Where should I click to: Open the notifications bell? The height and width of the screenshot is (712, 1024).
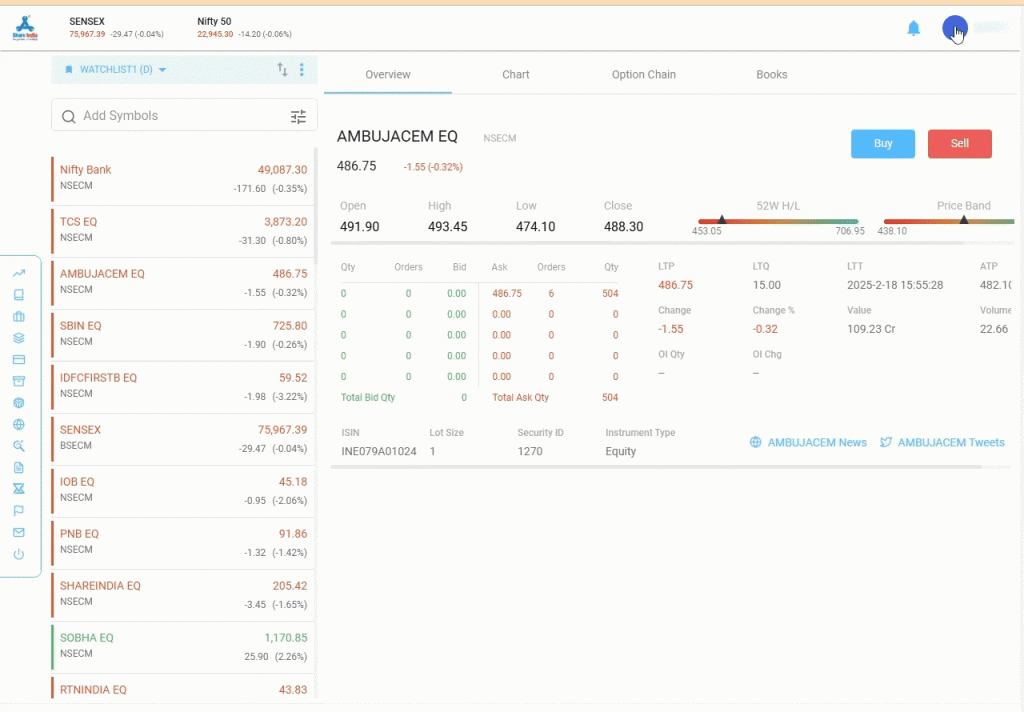(914, 28)
